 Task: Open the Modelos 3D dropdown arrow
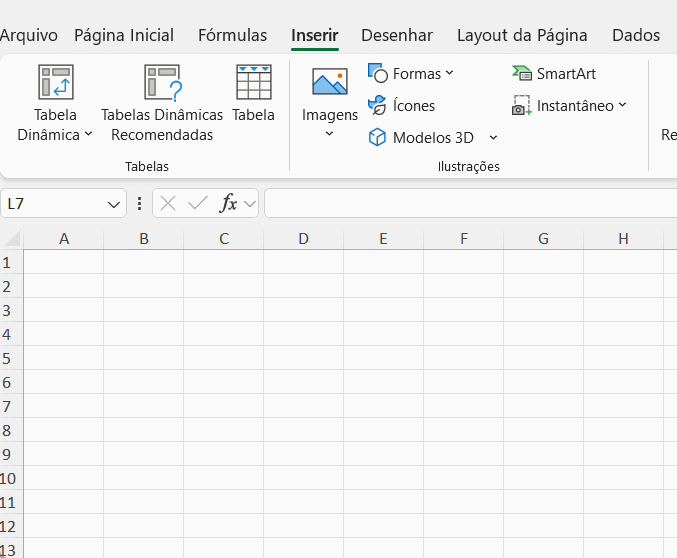click(x=493, y=137)
